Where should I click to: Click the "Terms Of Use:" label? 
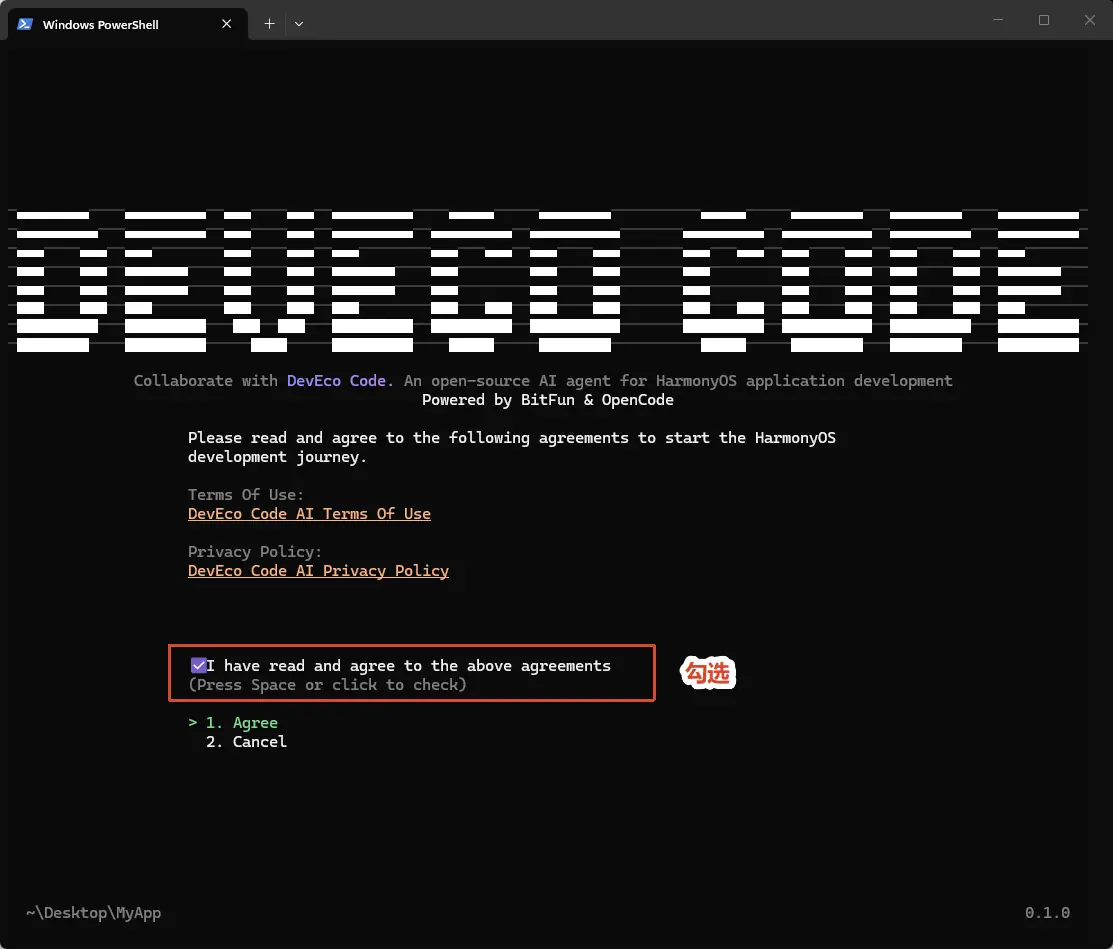(x=246, y=495)
